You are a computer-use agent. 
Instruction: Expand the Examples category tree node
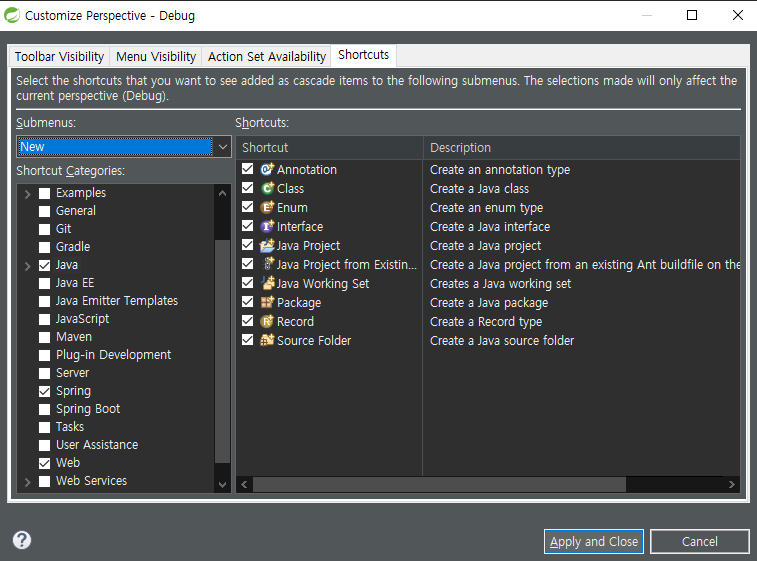(28, 194)
